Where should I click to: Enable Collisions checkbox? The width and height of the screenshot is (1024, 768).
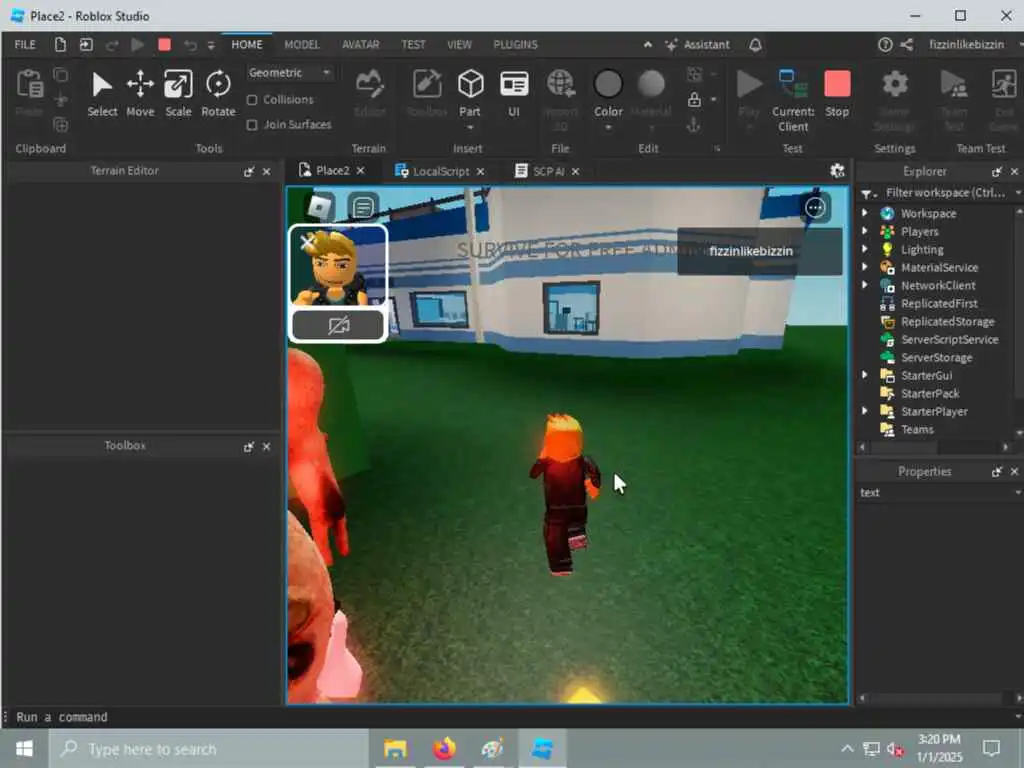pyautogui.click(x=252, y=100)
